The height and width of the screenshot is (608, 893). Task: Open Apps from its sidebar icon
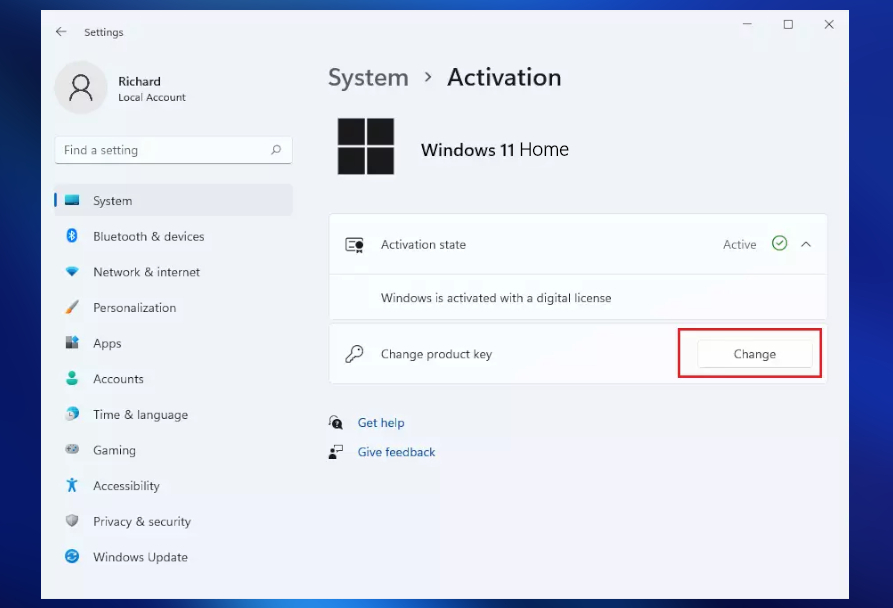[x=71, y=343]
